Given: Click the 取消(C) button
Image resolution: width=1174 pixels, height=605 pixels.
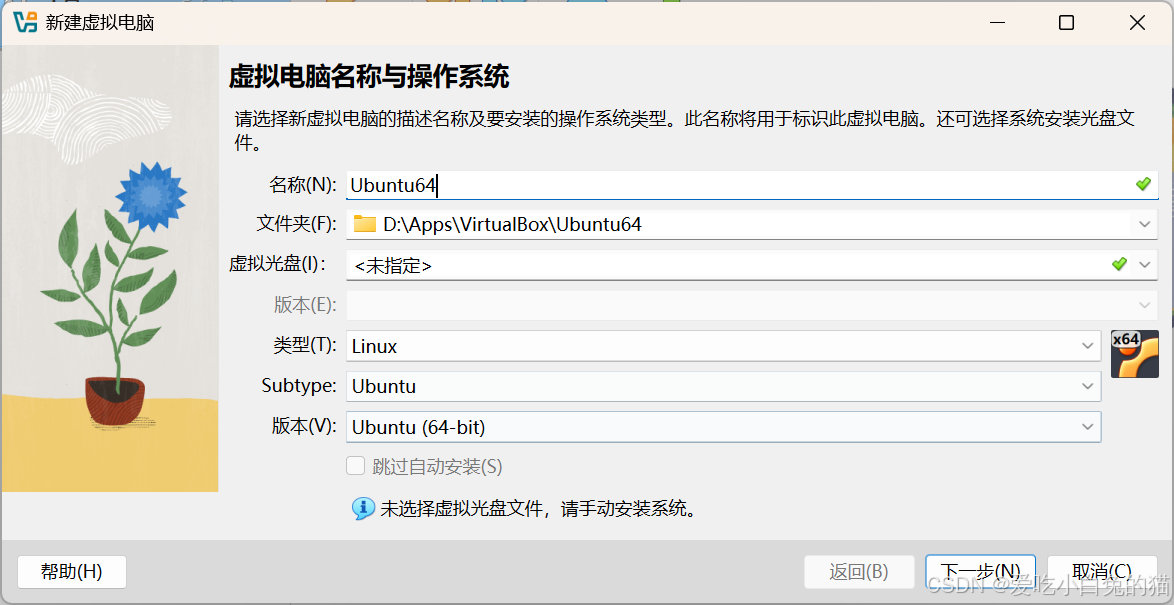Looking at the screenshot, I should (x=1102, y=572).
